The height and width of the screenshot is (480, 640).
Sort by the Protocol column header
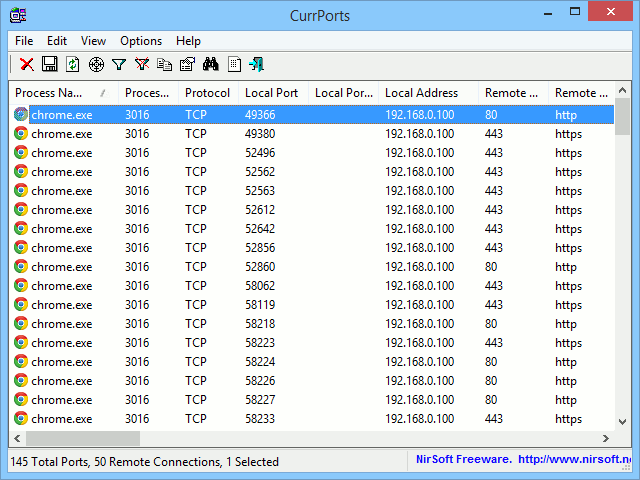coord(209,93)
